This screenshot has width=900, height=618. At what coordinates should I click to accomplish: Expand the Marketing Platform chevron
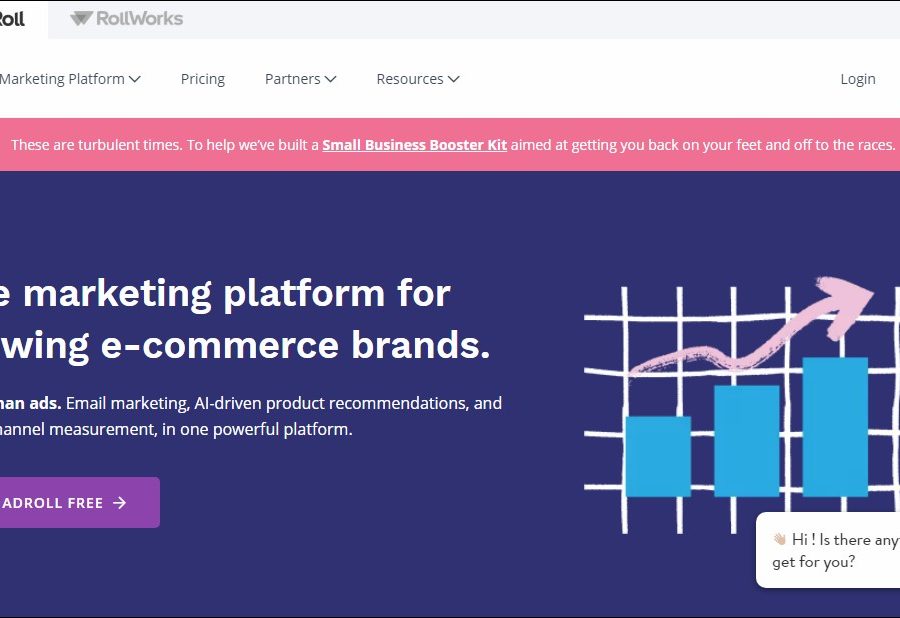tap(135, 79)
